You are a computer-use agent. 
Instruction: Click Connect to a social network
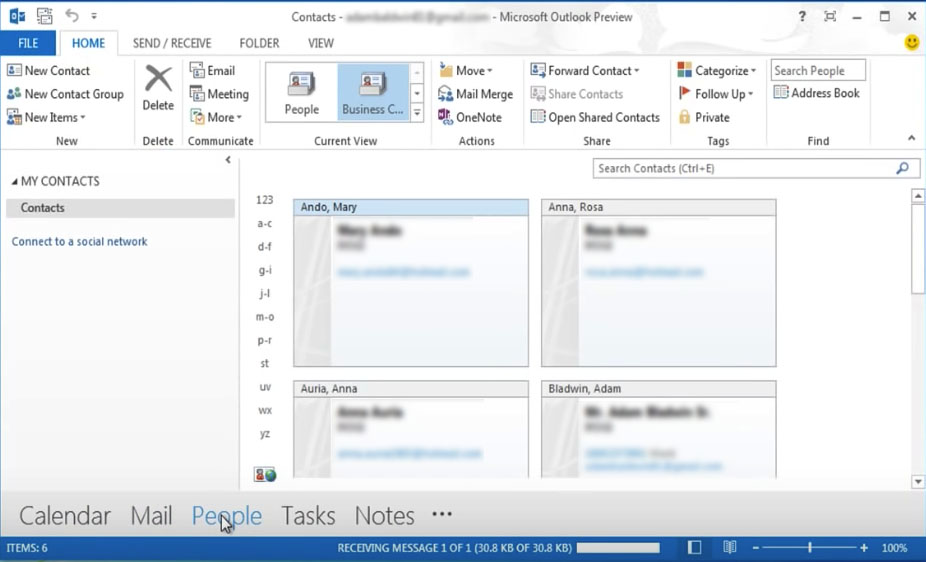(x=80, y=241)
